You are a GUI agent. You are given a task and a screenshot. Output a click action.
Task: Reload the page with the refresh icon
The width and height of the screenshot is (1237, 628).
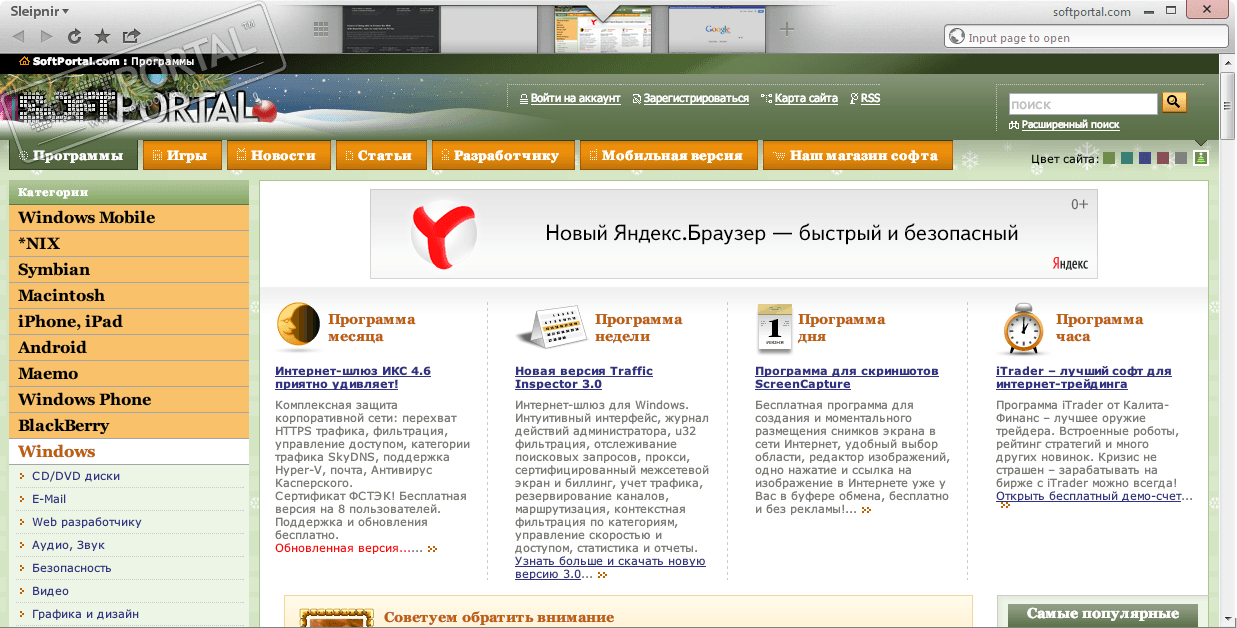coord(74,36)
